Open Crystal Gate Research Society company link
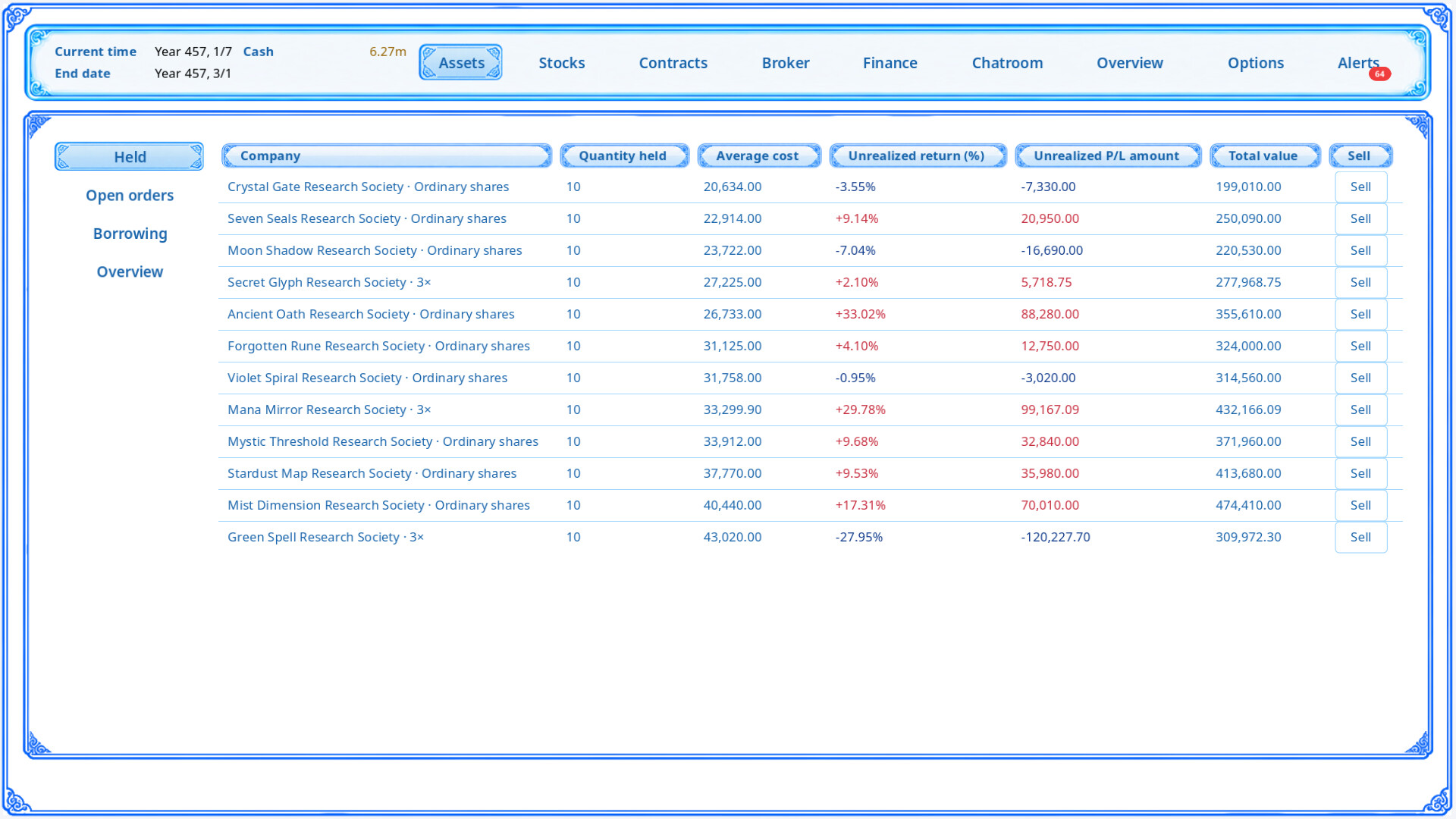The width and height of the screenshot is (1456, 819). coord(368,187)
